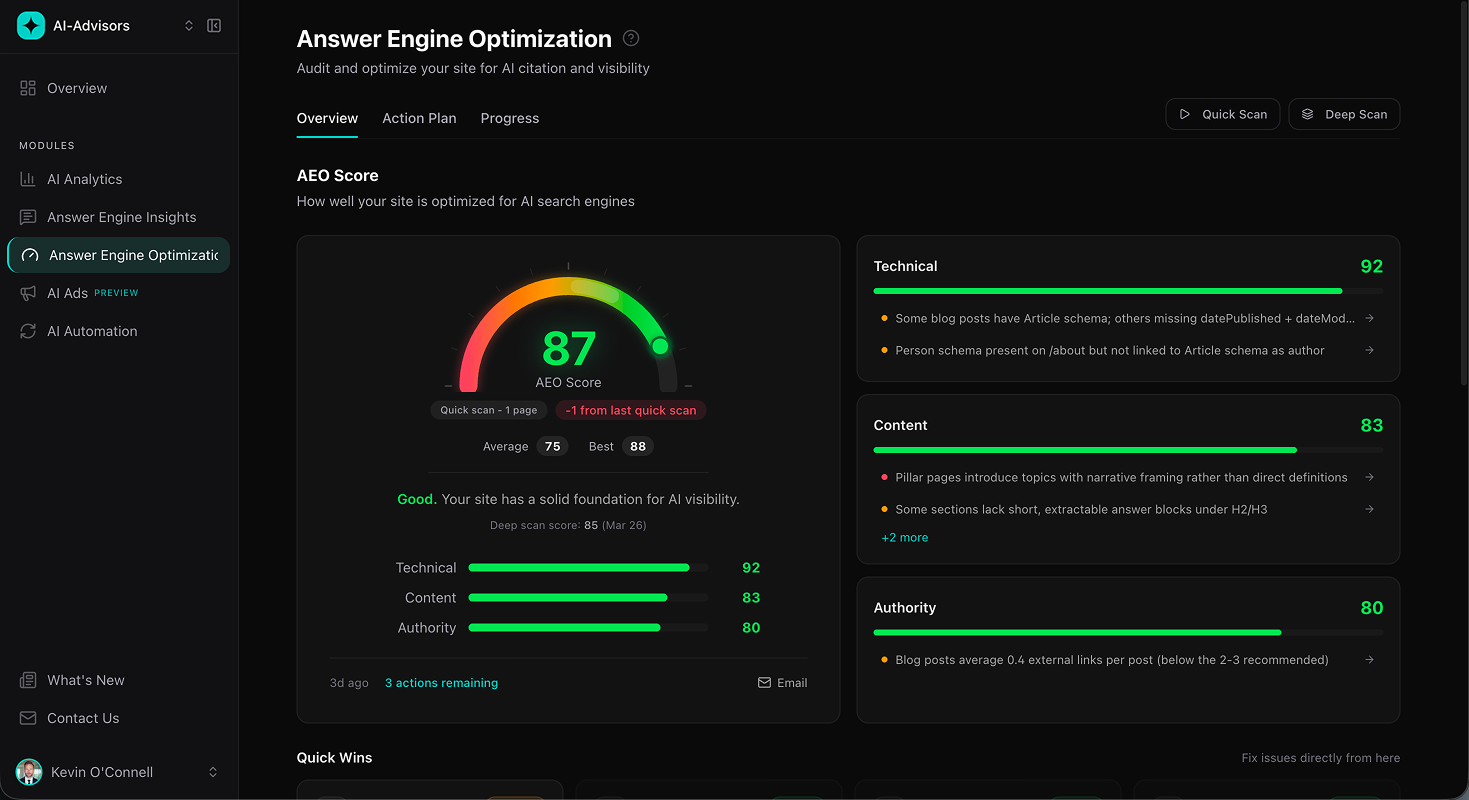This screenshot has height=800, width=1469.
Task: Click the Content progress bar in score card
Action: 588,598
